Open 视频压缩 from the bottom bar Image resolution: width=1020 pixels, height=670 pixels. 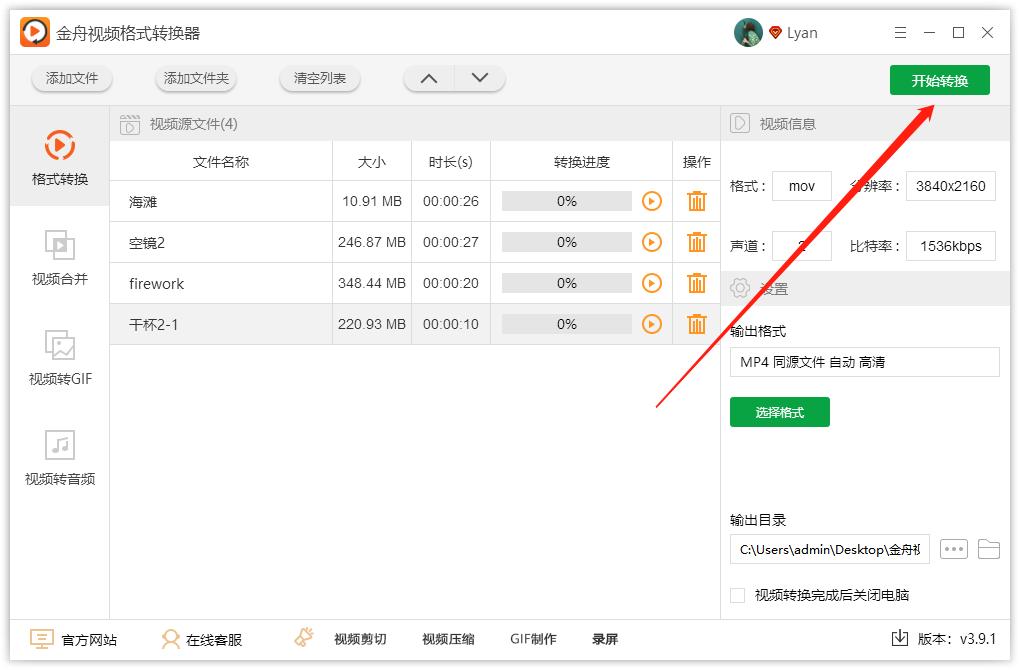coord(447,638)
